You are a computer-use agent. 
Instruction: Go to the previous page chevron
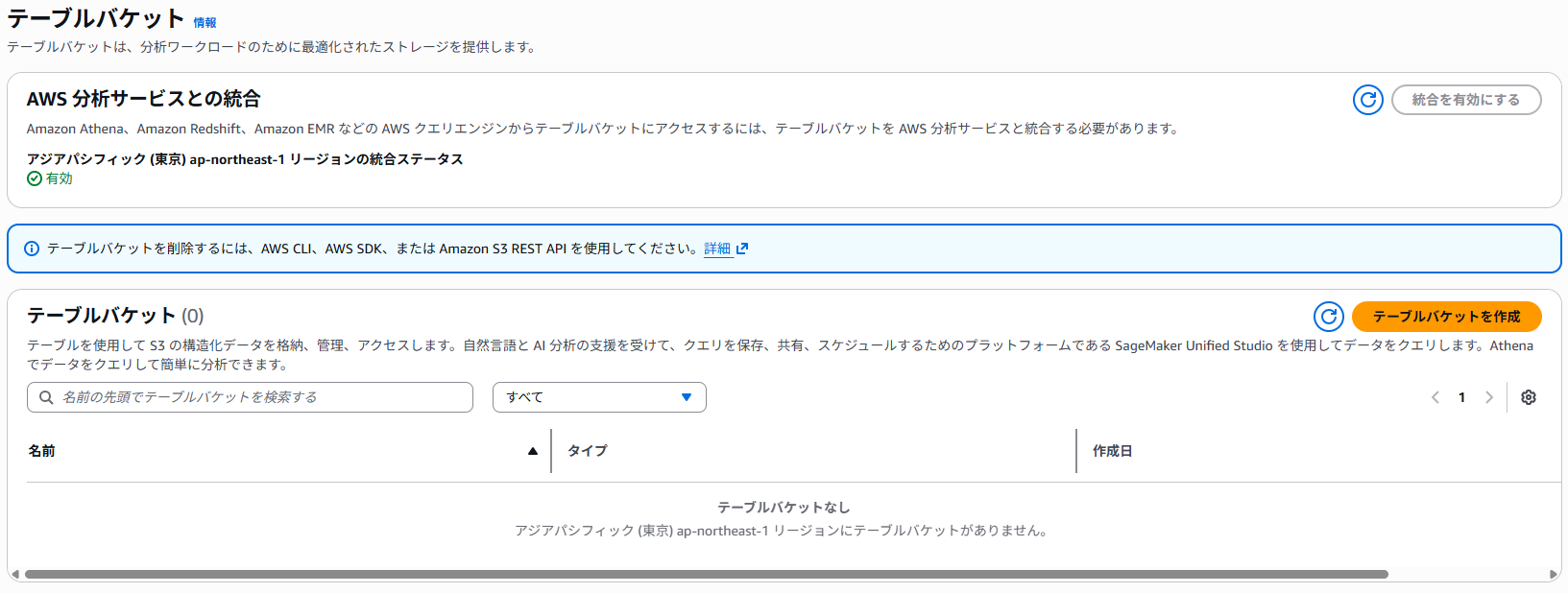tap(1435, 397)
